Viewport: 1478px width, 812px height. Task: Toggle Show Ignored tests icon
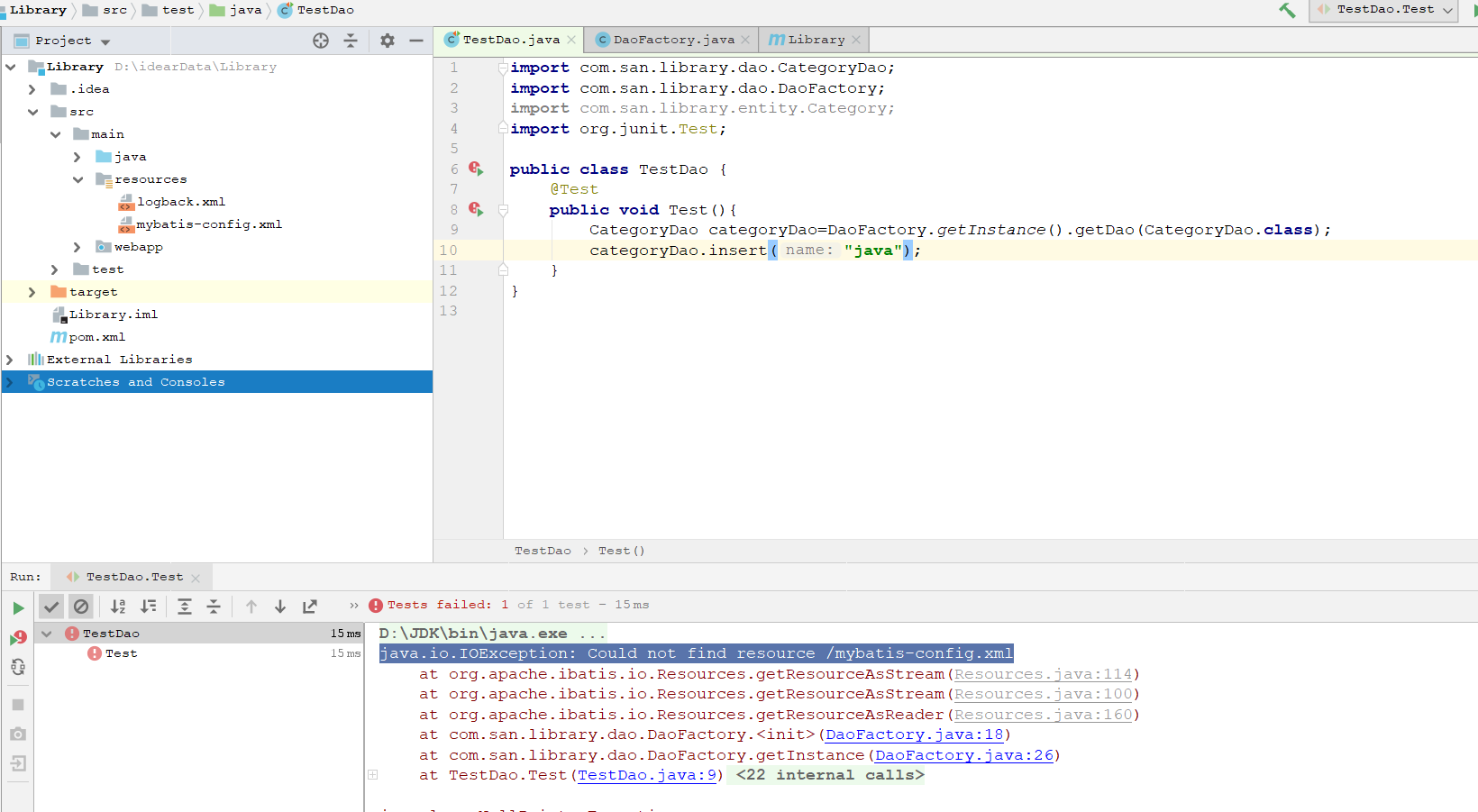pyautogui.click(x=81, y=607)
